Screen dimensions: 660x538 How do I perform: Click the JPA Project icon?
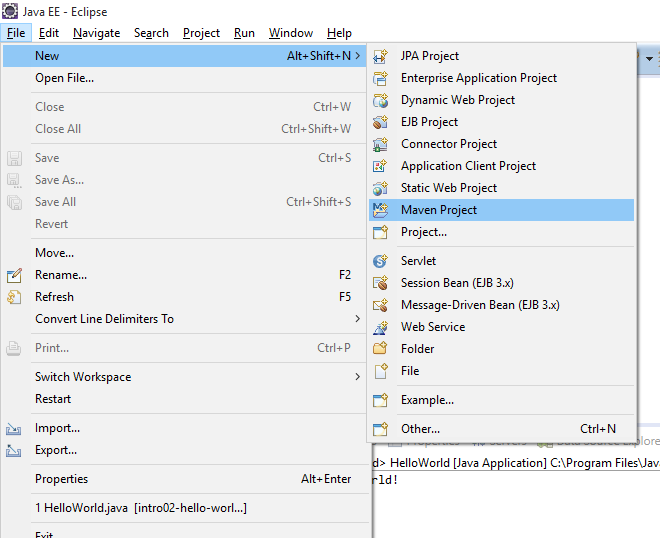(380, 56)
